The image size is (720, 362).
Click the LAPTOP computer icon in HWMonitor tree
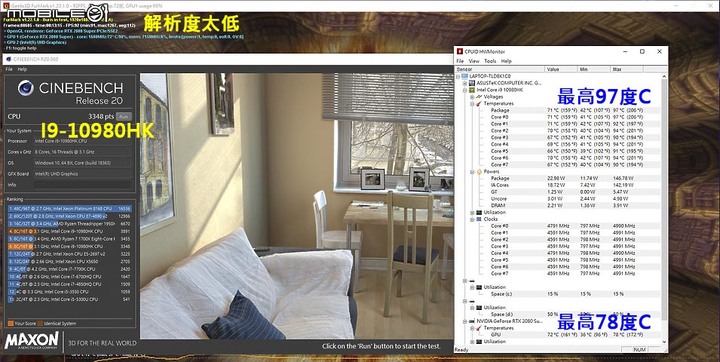(465, 76)
